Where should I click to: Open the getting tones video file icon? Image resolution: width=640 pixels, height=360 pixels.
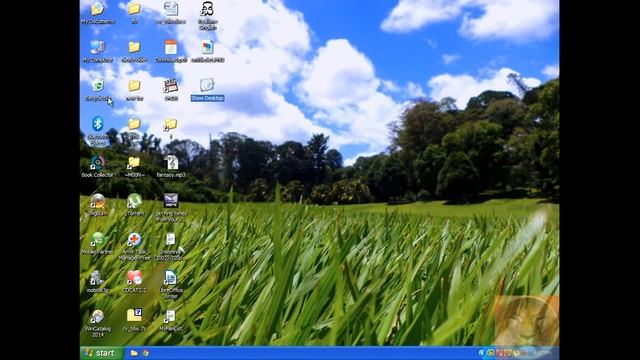coord(171,201)
